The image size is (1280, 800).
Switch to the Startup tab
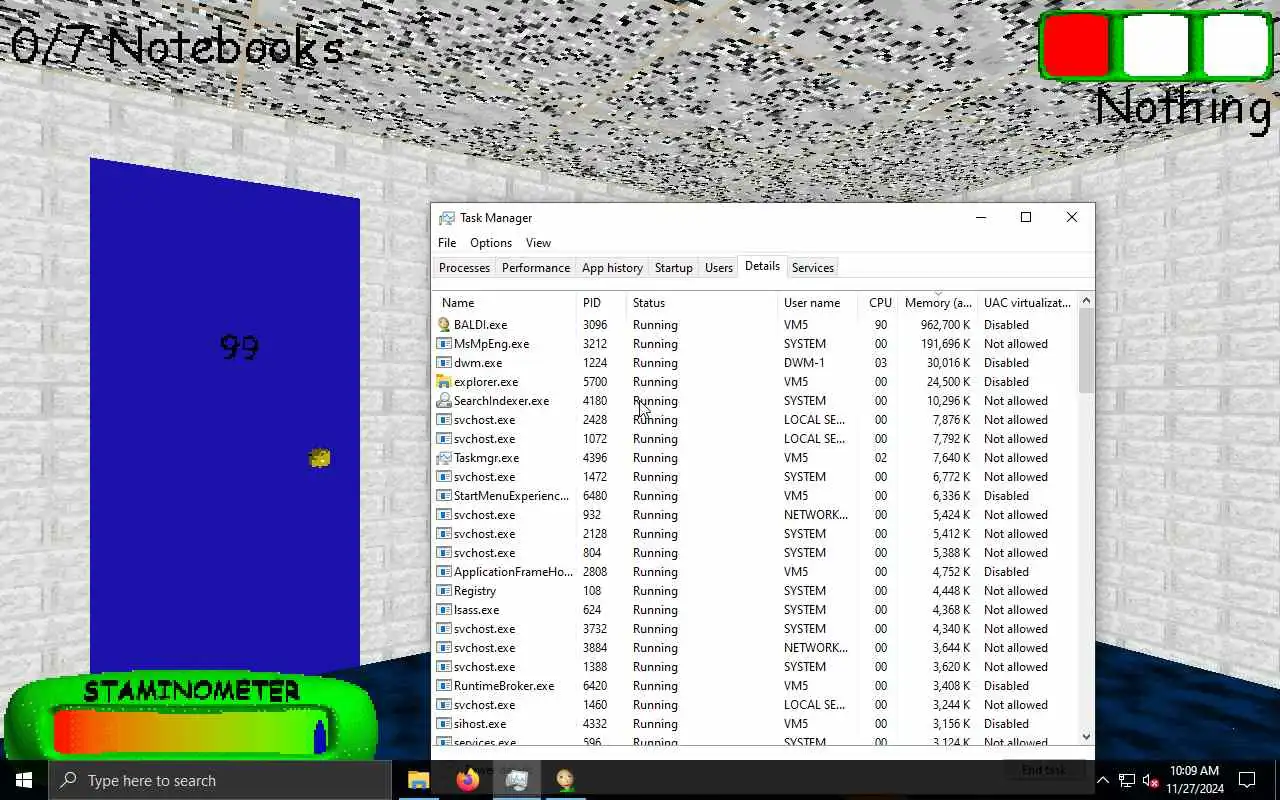pos(673,268)
